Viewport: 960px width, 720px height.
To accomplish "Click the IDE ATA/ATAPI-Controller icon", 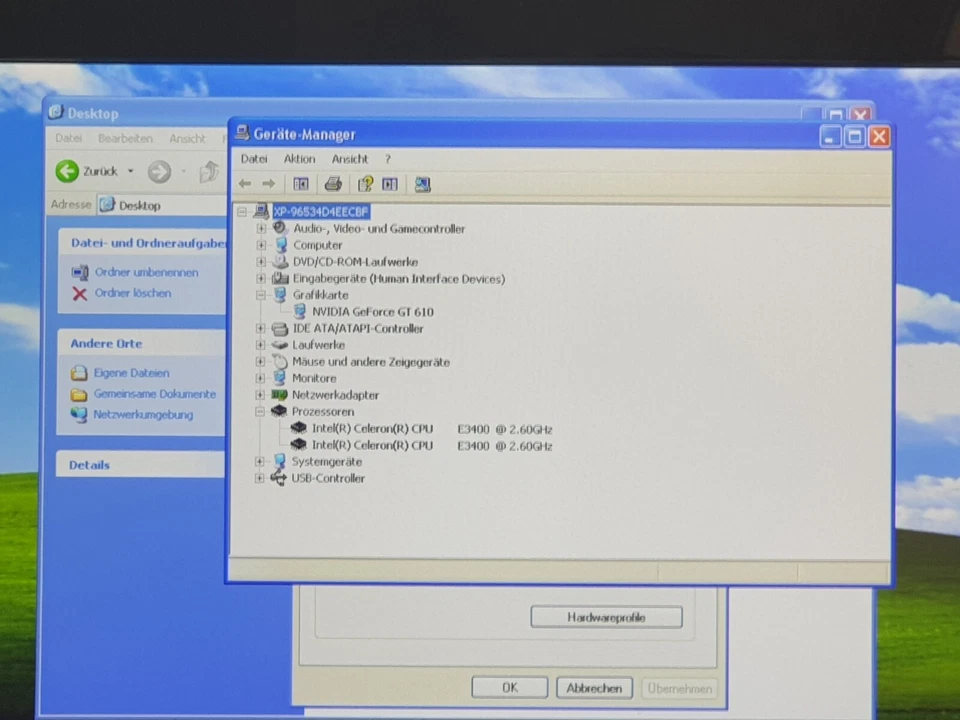I will click(x=280, y=329).
